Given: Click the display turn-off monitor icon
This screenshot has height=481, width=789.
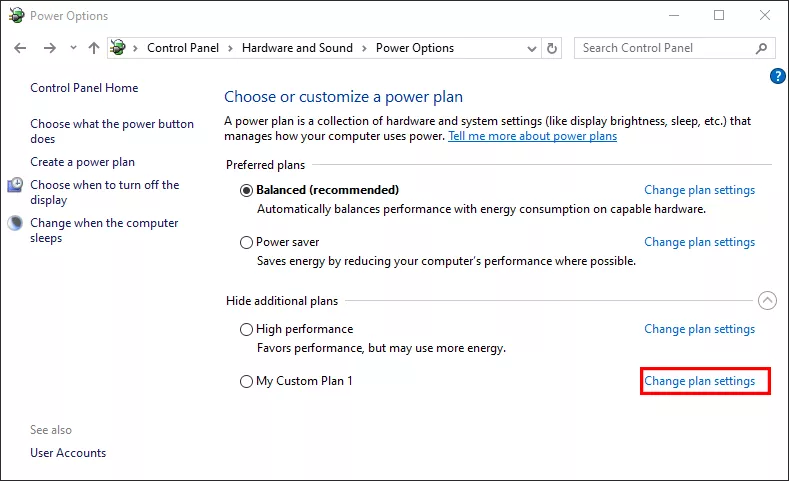Looking at the screenshot, I should coord(15,185).
